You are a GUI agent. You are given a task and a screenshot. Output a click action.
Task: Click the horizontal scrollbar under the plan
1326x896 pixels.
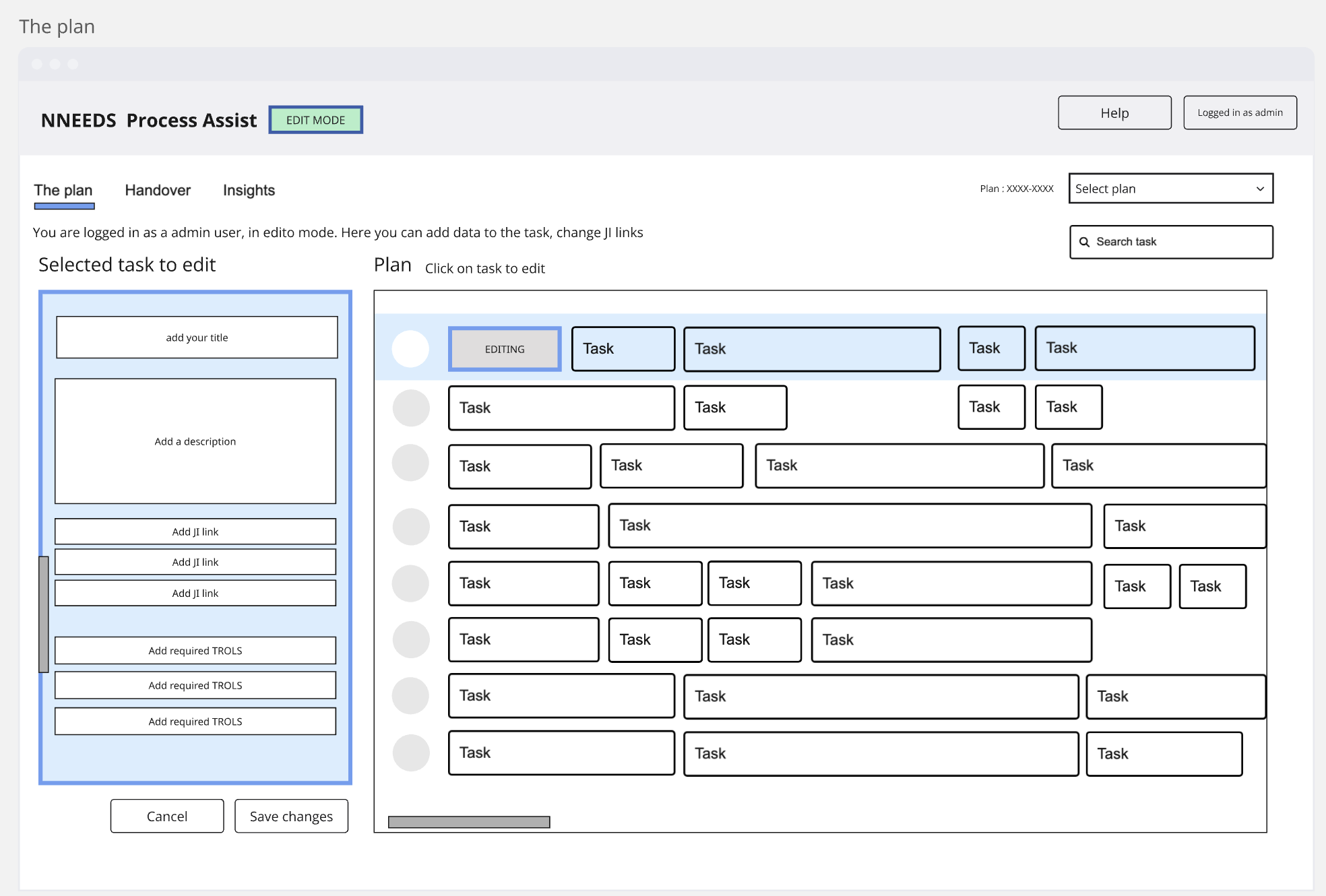(x=469, y=822)
